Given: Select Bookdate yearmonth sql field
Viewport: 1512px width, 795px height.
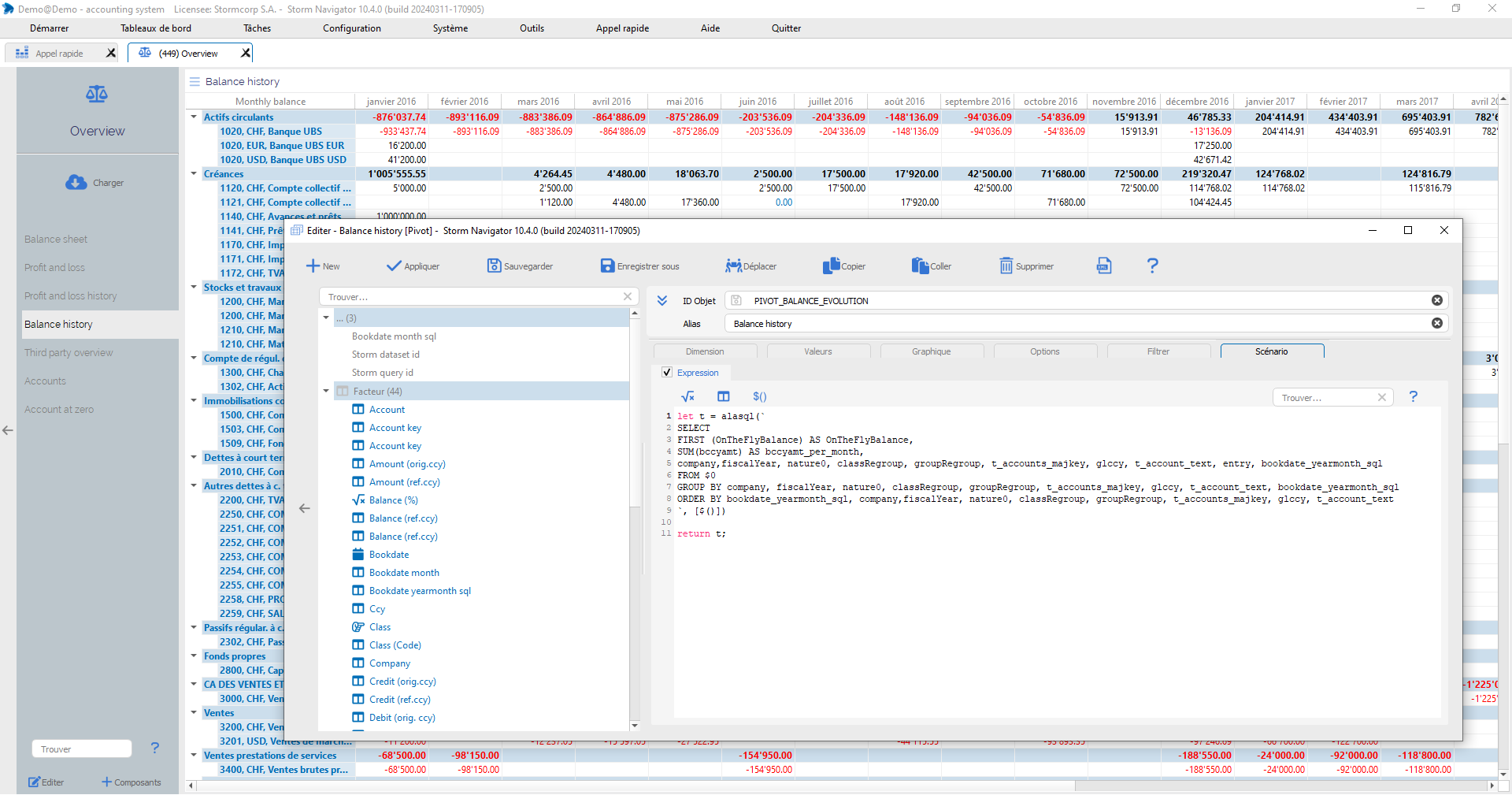Looking at the screenshot, I should [420, 591].
